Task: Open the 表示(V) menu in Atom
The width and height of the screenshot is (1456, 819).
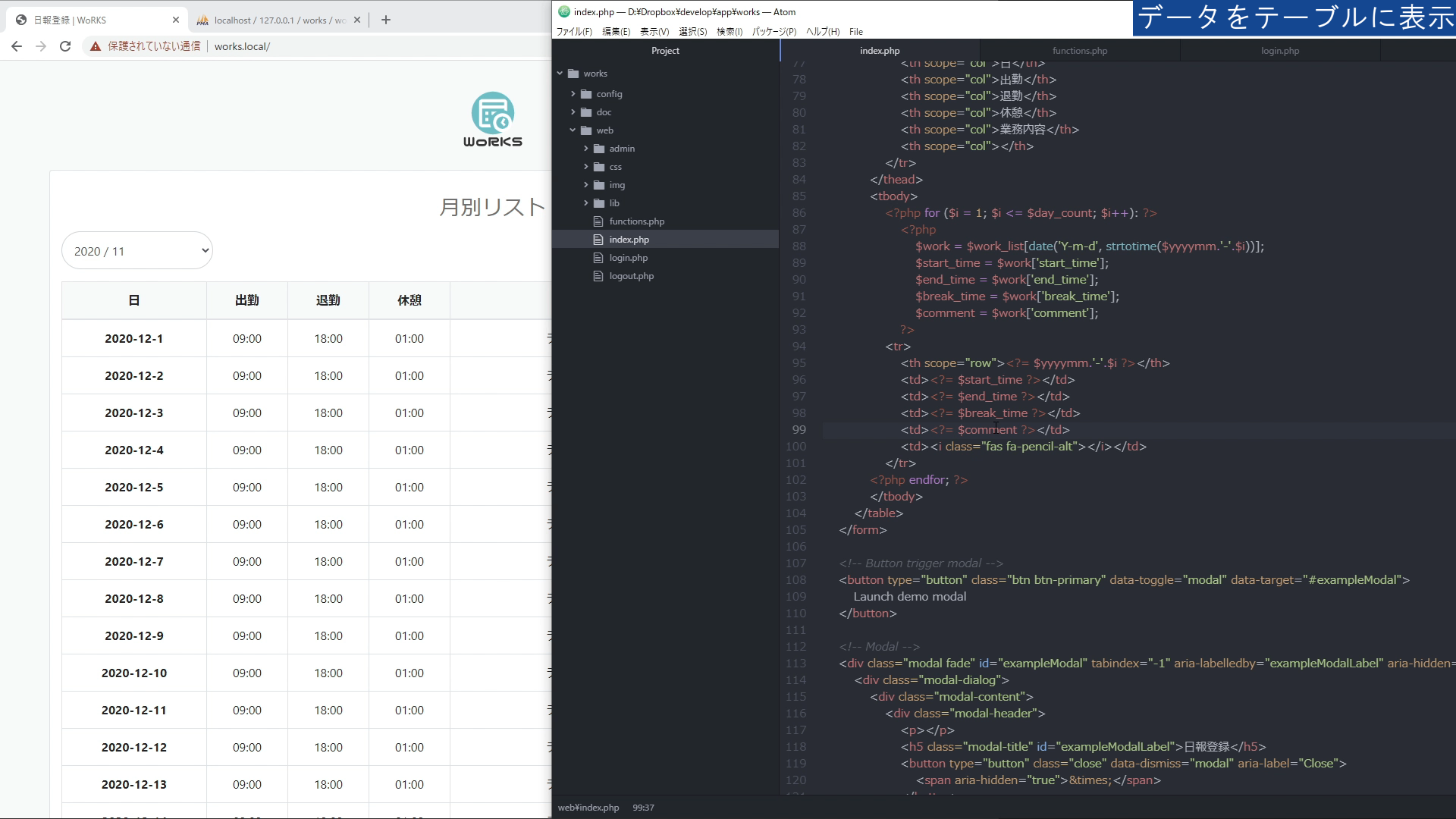Action: 654,32
